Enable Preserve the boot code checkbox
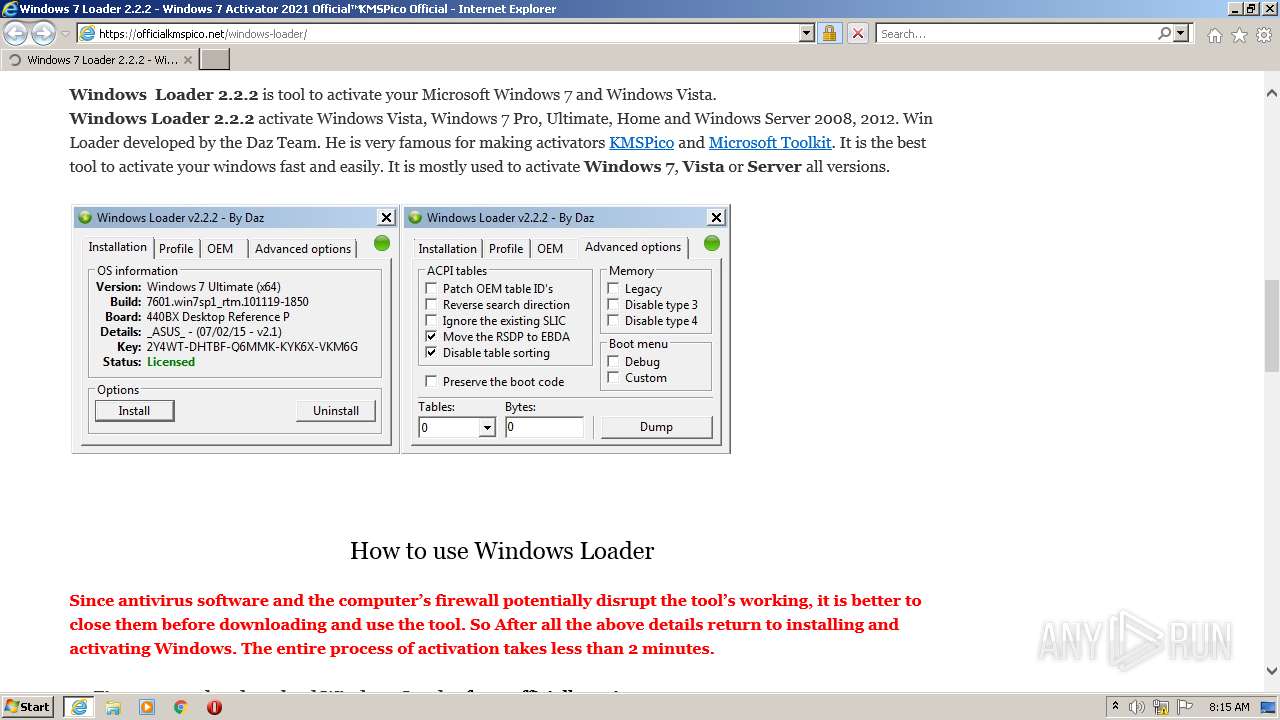Viewport: 1280px width, 720px height. pyautogui.click(x=431, y=382)
